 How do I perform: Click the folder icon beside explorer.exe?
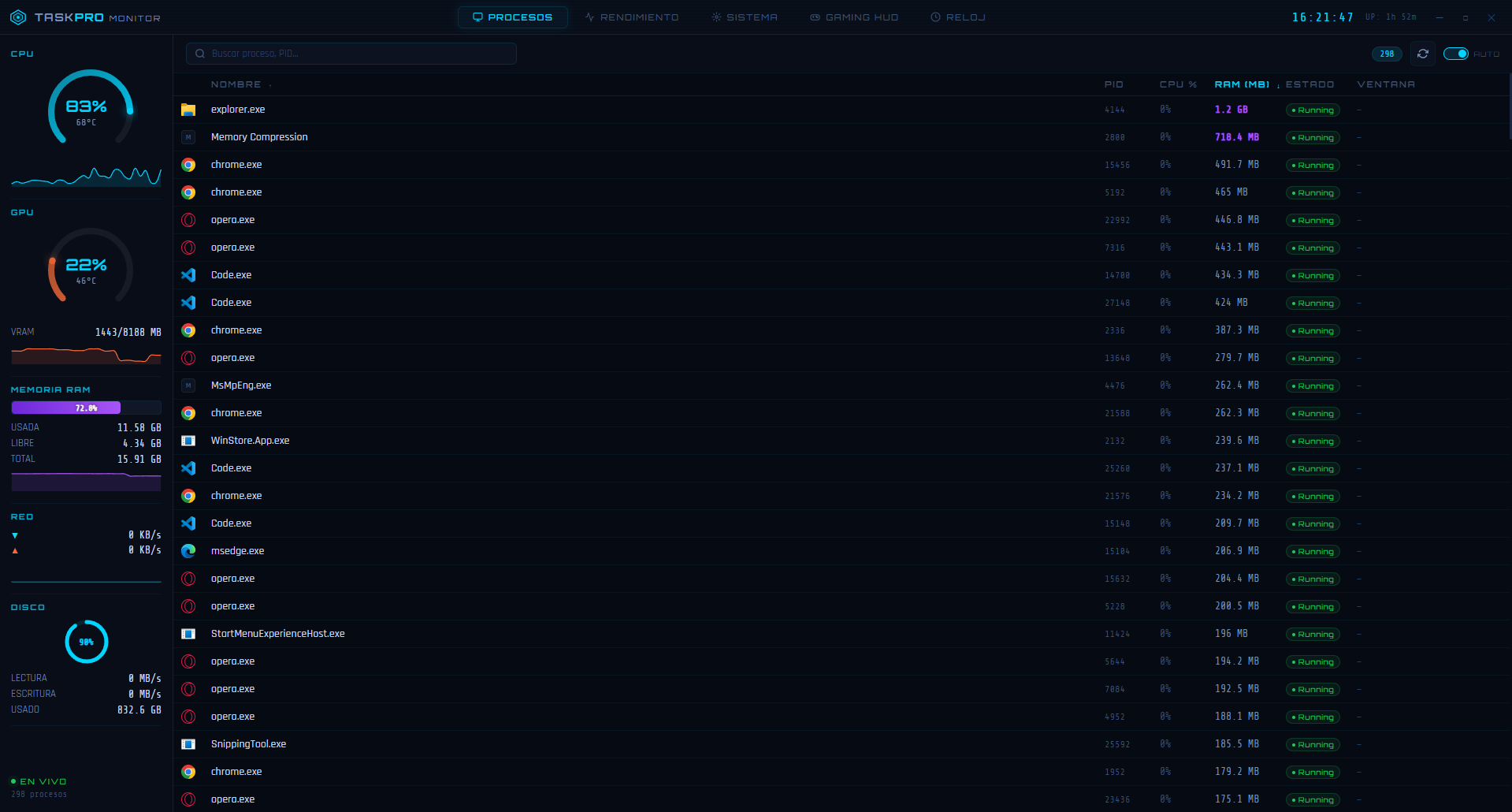(x=188, y=110)
